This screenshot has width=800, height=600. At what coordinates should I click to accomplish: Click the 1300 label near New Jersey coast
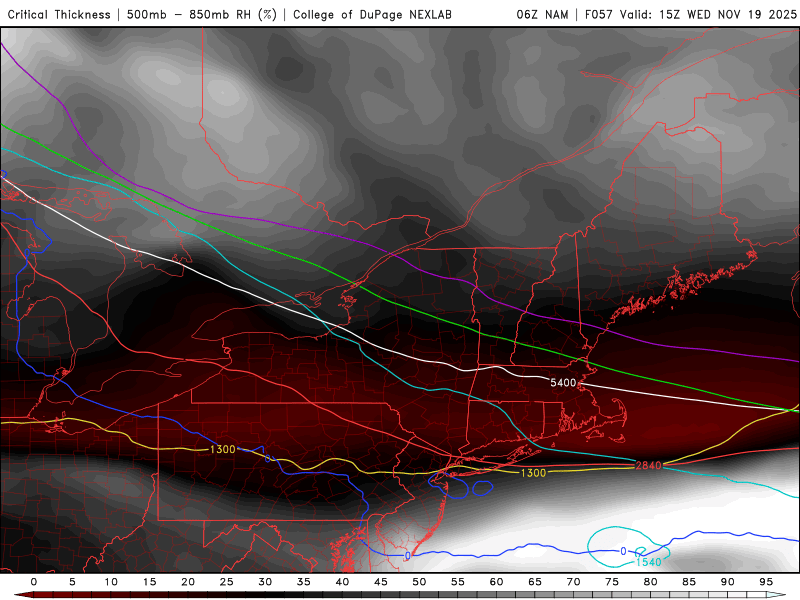coord(533,473)
